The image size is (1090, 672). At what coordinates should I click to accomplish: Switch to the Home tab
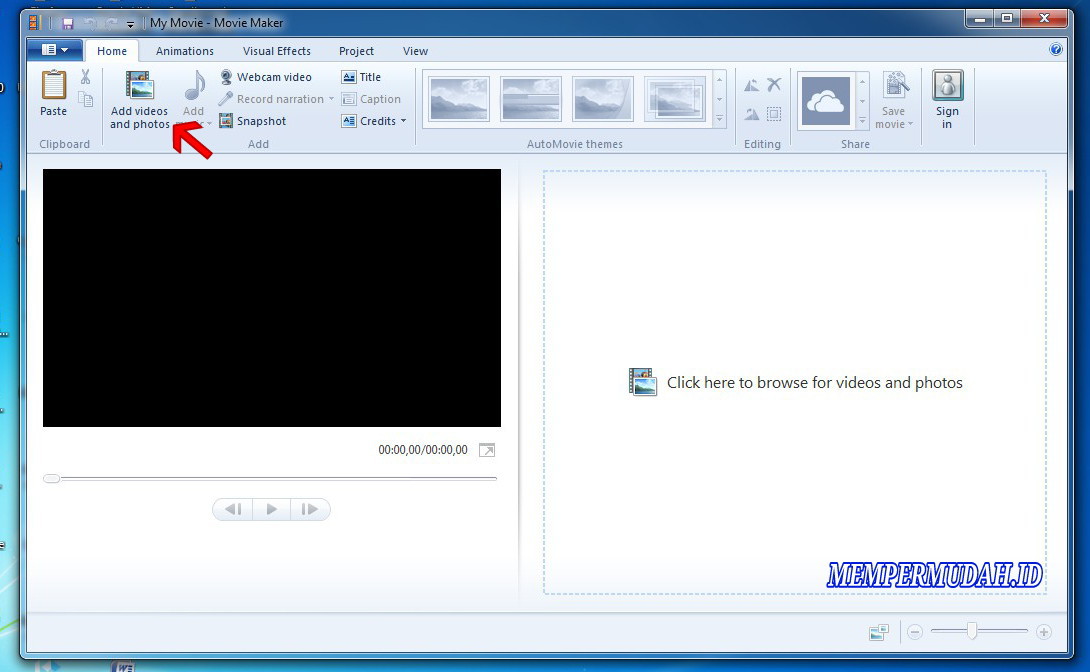click(112, 51)
